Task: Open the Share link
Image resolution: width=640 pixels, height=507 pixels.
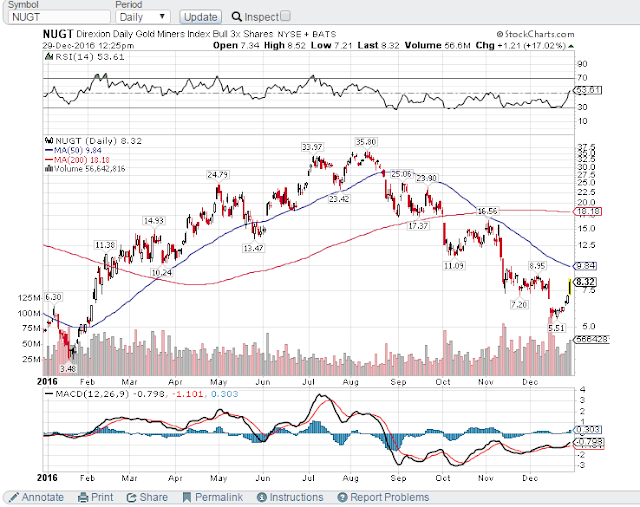Action: [153, 497]
